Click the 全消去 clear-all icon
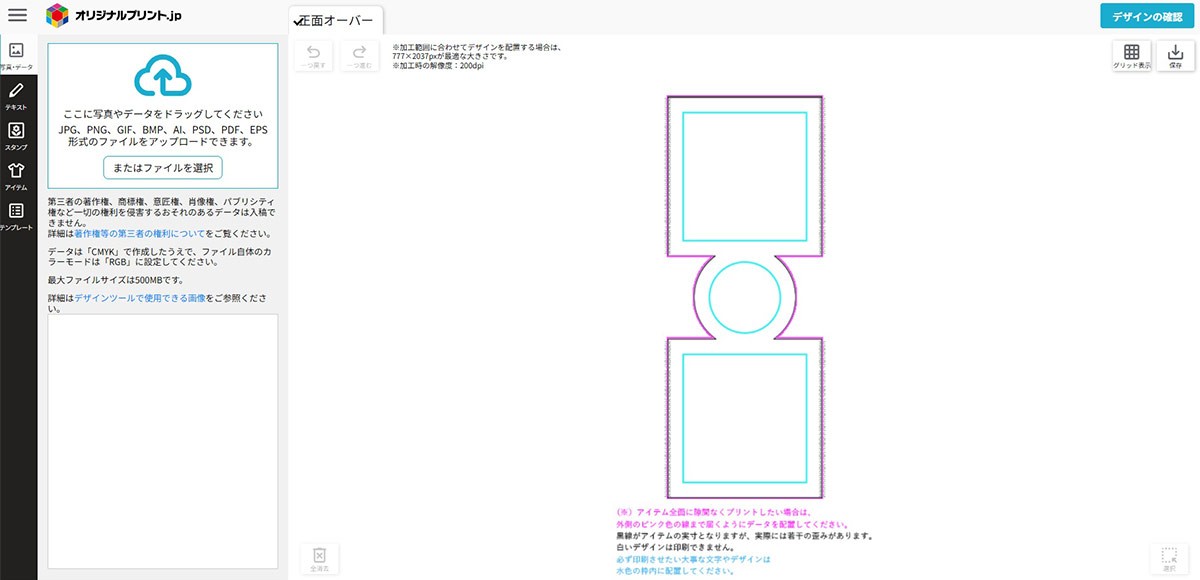The width and height of the screenshot is (1200, 580). (x=319, y=558)
